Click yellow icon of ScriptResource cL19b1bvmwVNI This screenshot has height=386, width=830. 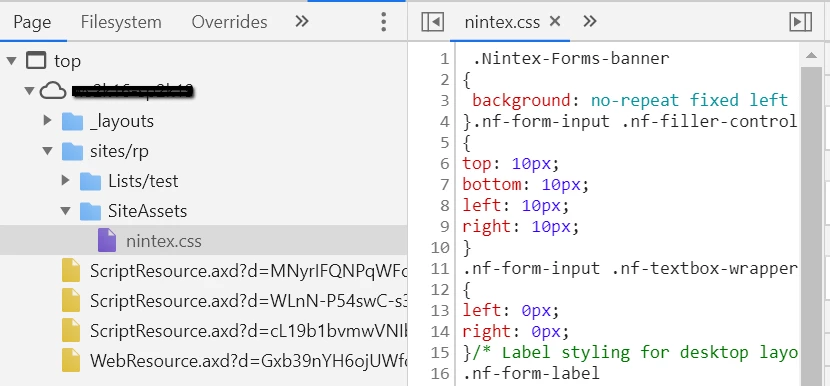(70, 330)
